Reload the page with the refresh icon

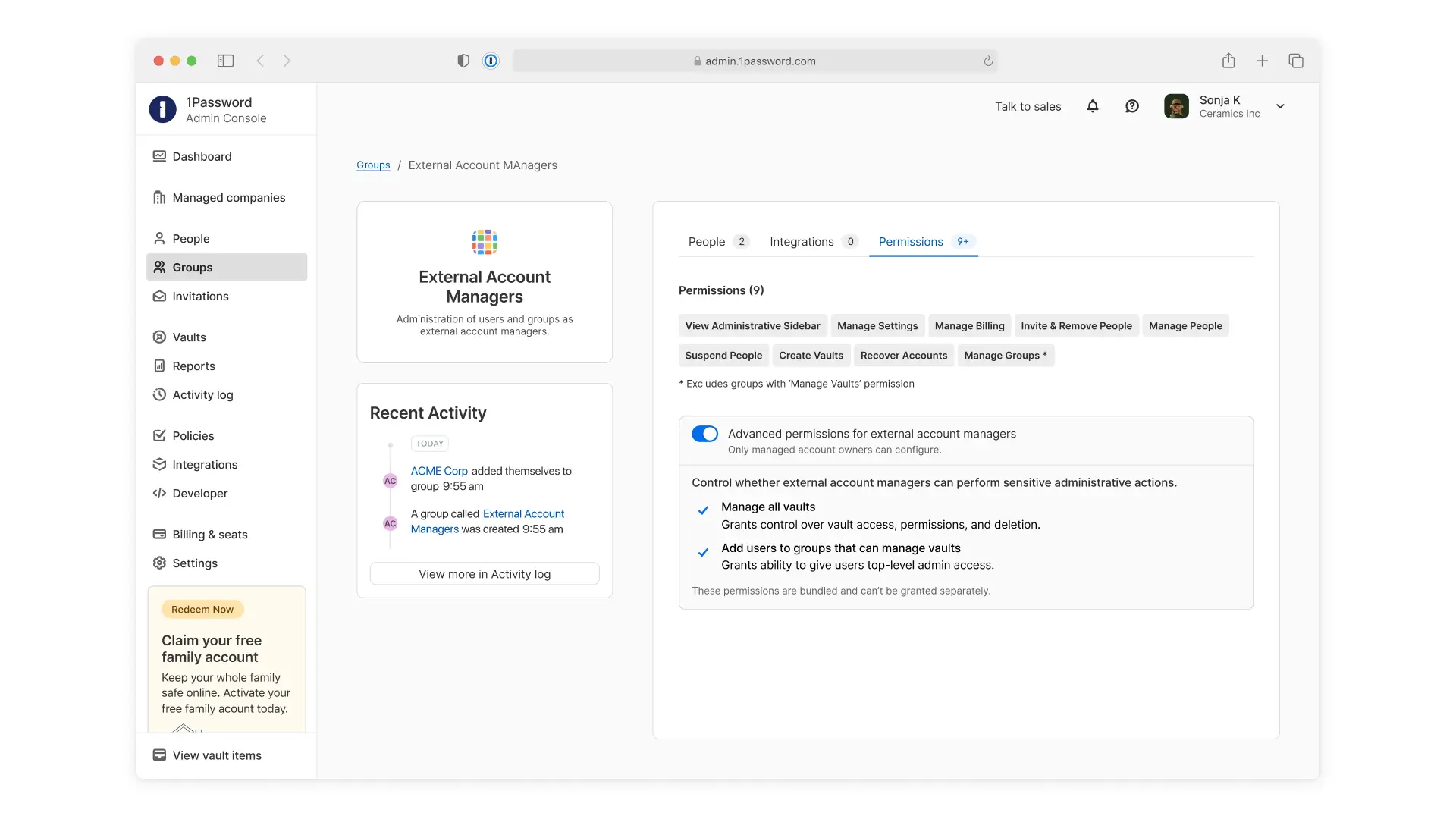click(x=988, y=61)
